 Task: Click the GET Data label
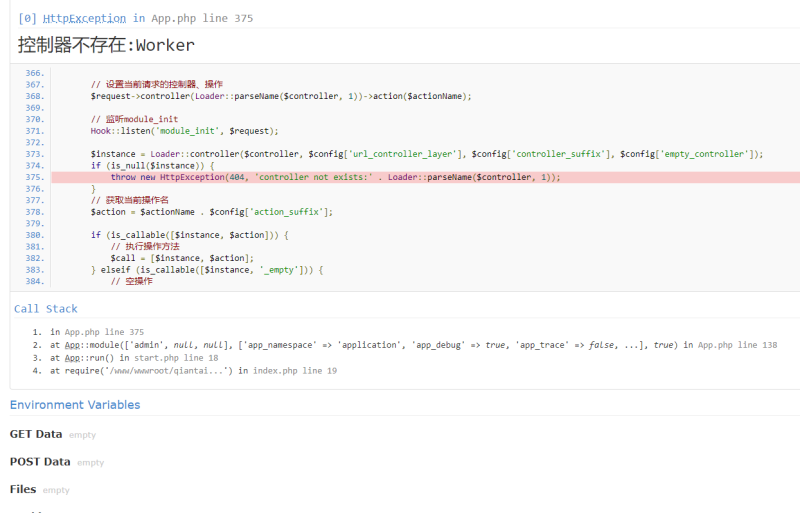(36, 434)
